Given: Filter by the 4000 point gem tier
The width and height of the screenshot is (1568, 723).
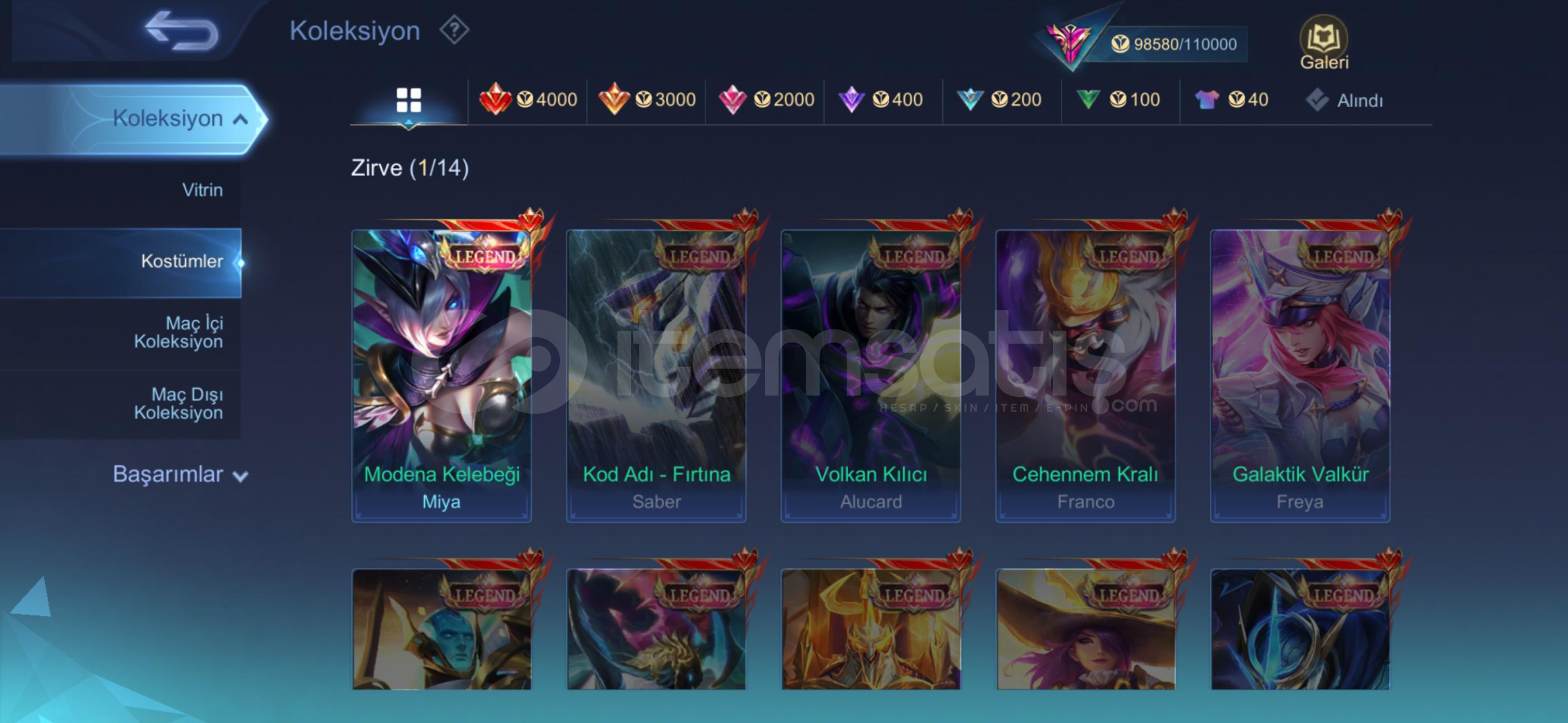Looking at the screenshot, I should coord(528,100).
